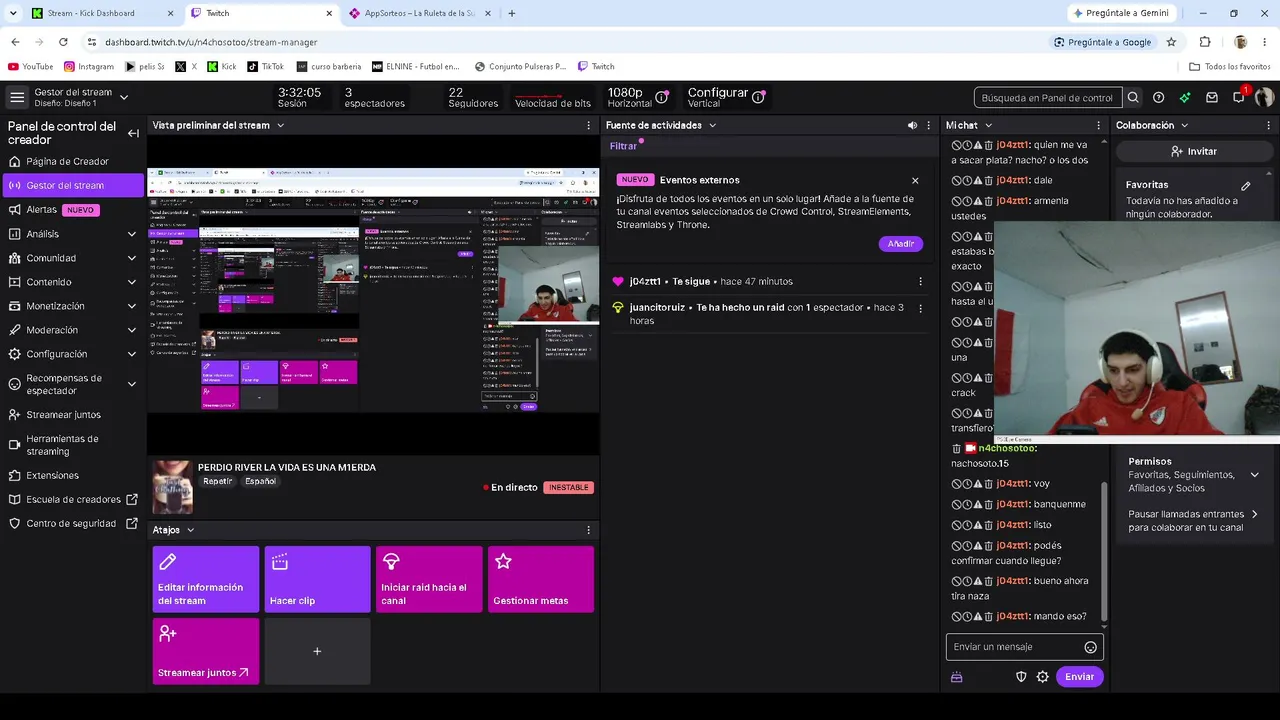
Task: Add a new shortcut with plus tile
Action: coord(317,651)
